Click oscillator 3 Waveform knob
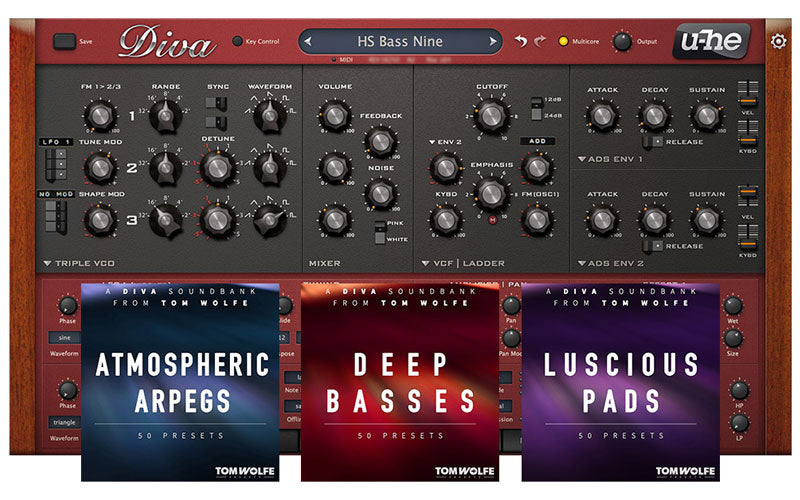This screenshot has height=500, width=800. click(270, 220)
